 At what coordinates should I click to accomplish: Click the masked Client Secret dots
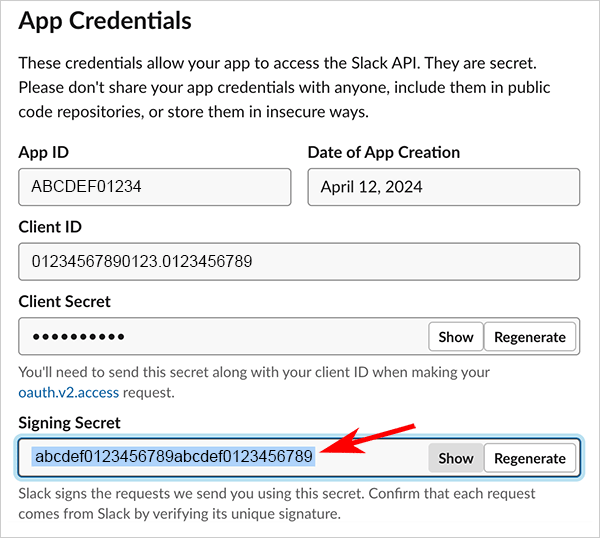click(x=78, y=337)
